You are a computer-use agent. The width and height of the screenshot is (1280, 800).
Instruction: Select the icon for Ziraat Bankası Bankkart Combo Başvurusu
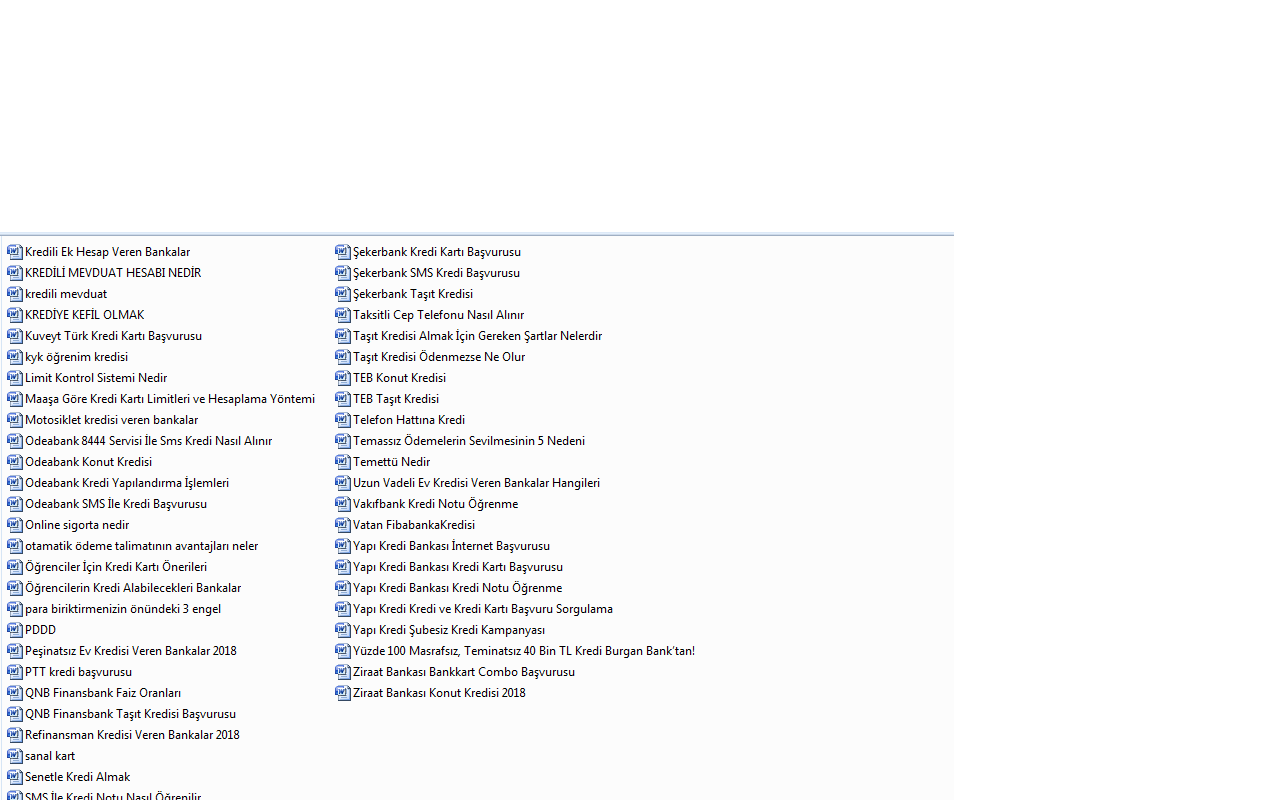coord(343,672)
